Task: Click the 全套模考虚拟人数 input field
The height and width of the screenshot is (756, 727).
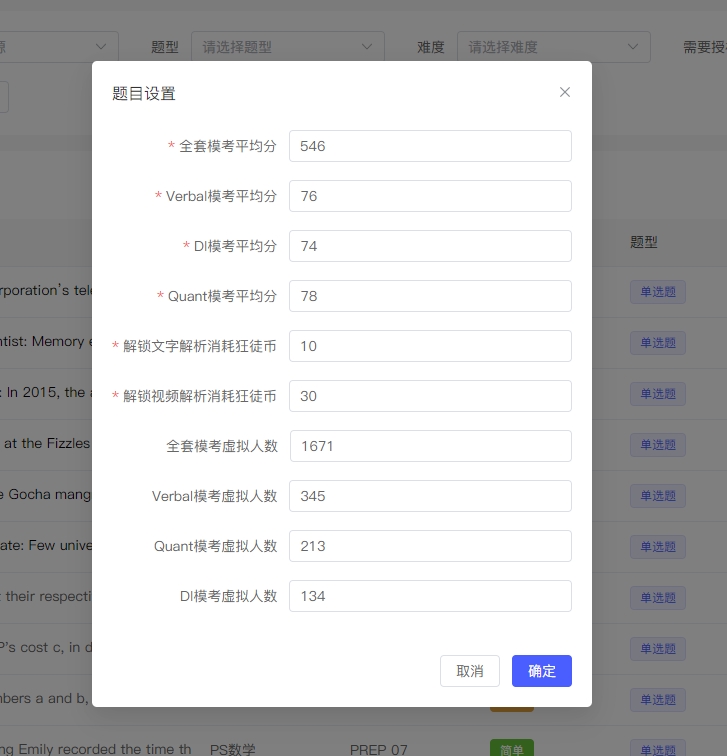Action: 430,446
